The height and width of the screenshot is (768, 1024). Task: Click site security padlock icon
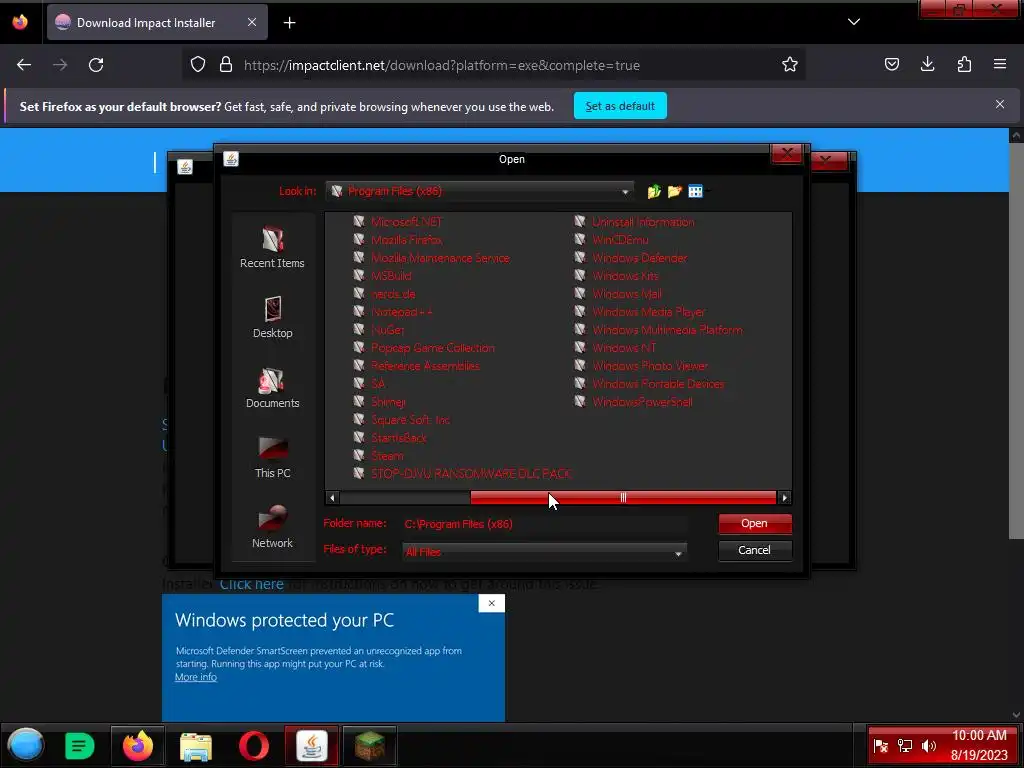[x=226, y=64]
